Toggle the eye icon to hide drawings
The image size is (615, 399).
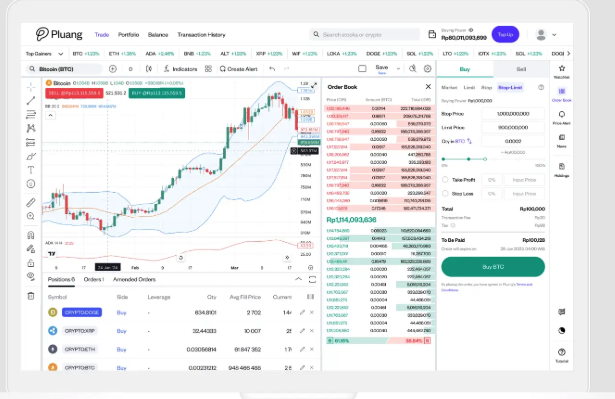pyautogui.click(x=31, y=276)
